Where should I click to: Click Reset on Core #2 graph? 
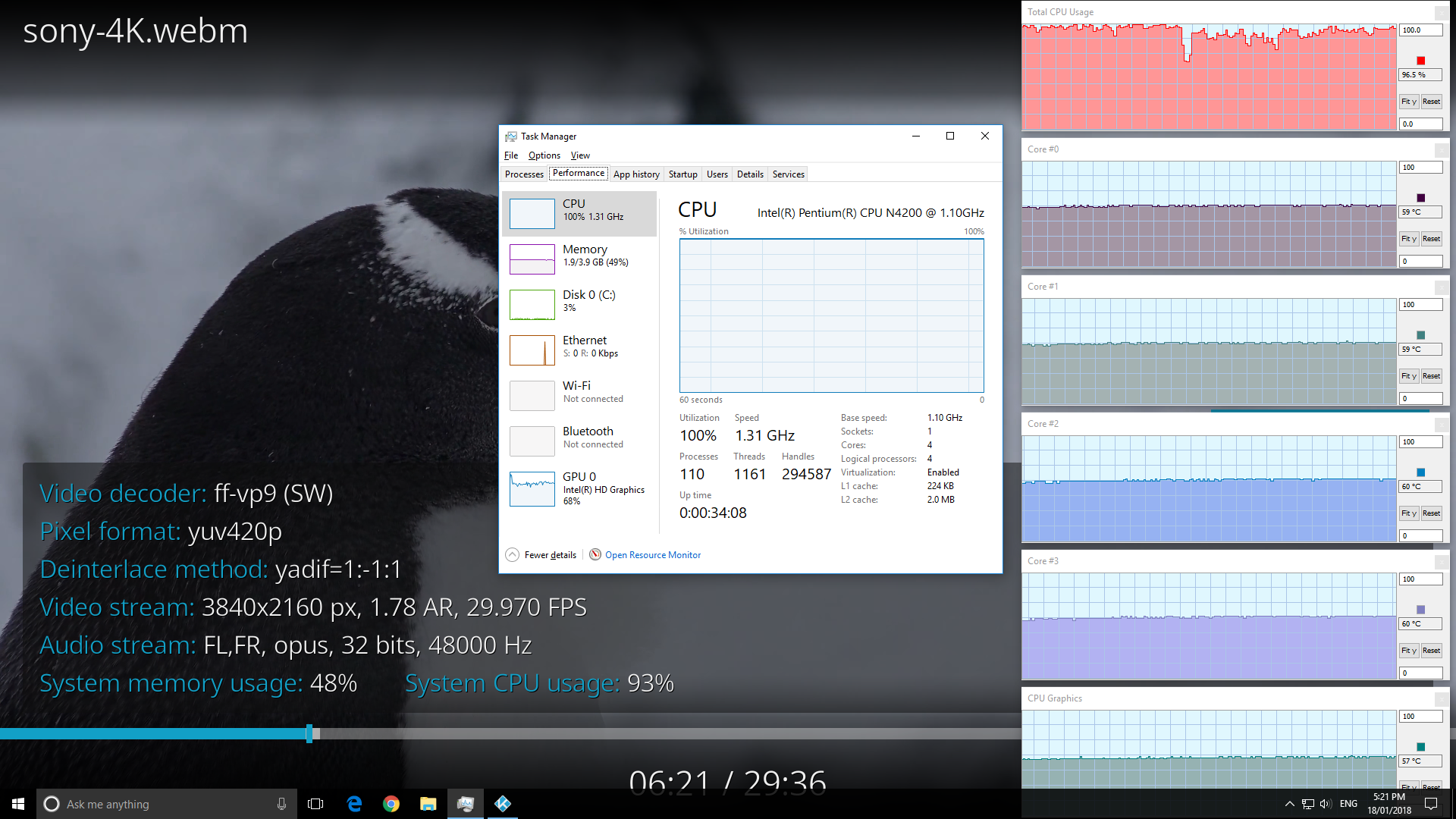point(1431,513)
